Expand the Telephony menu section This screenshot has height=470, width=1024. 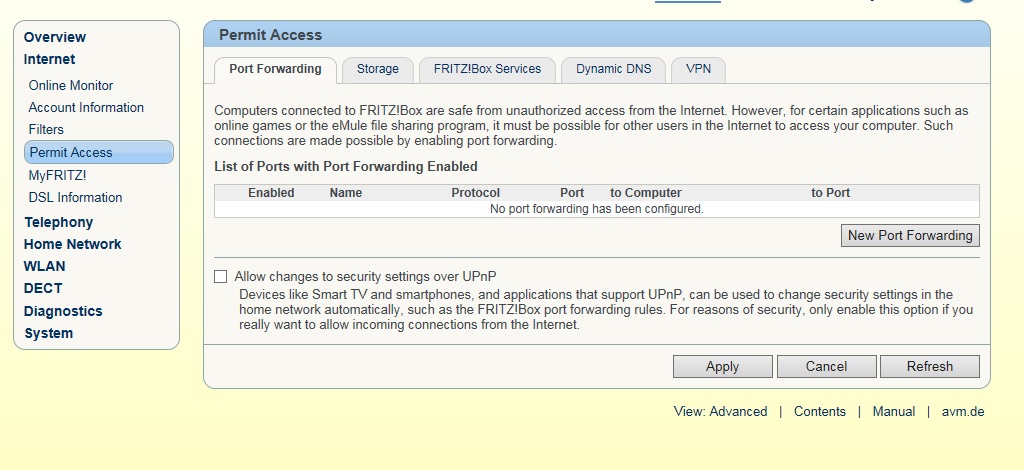tap(59, 222)
